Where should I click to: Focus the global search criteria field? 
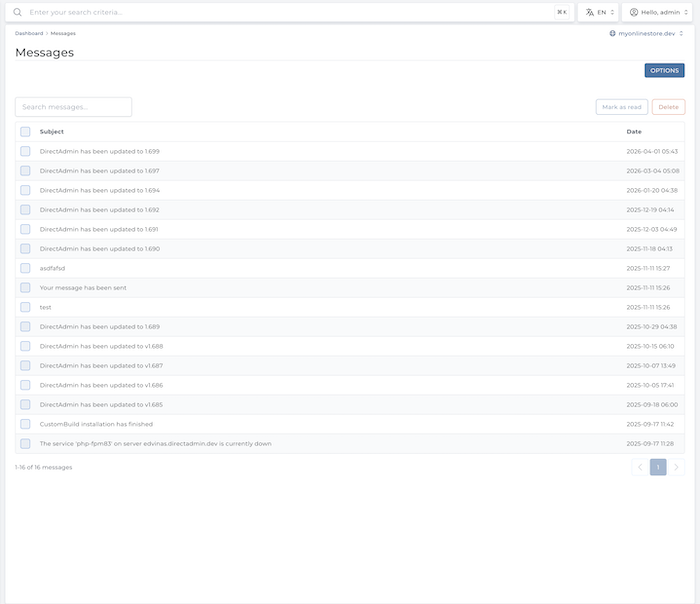tap(290, 12)
